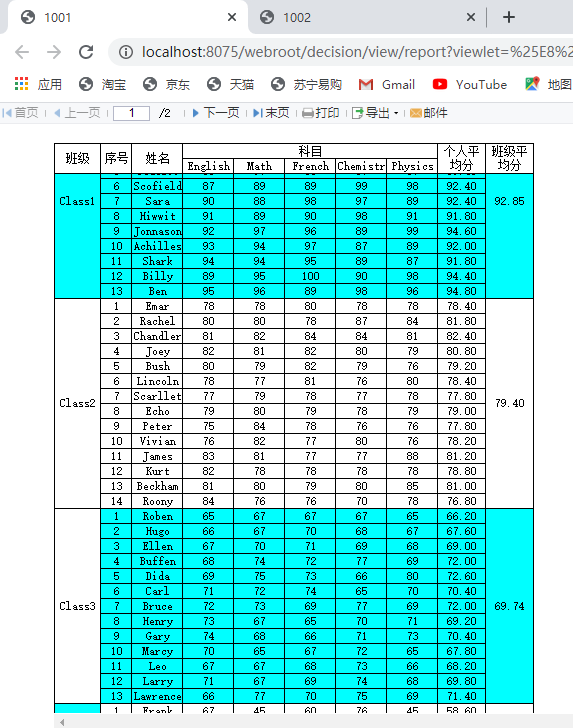Open the 导出 export dropdown
The image size is (573, 728).
[375, 113]
